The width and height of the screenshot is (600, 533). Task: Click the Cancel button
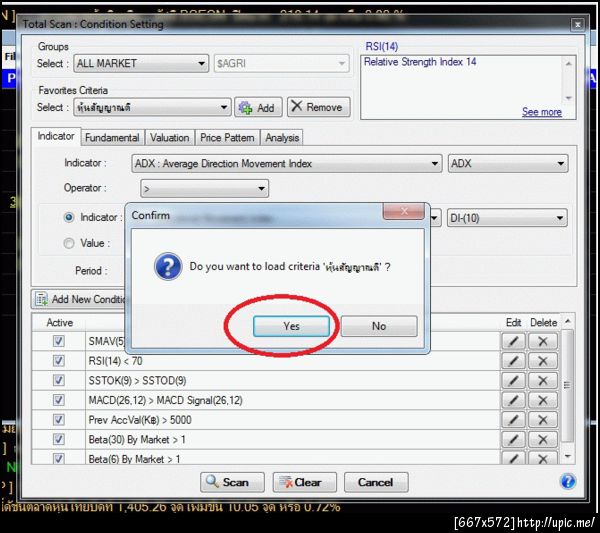pos(376,482)
